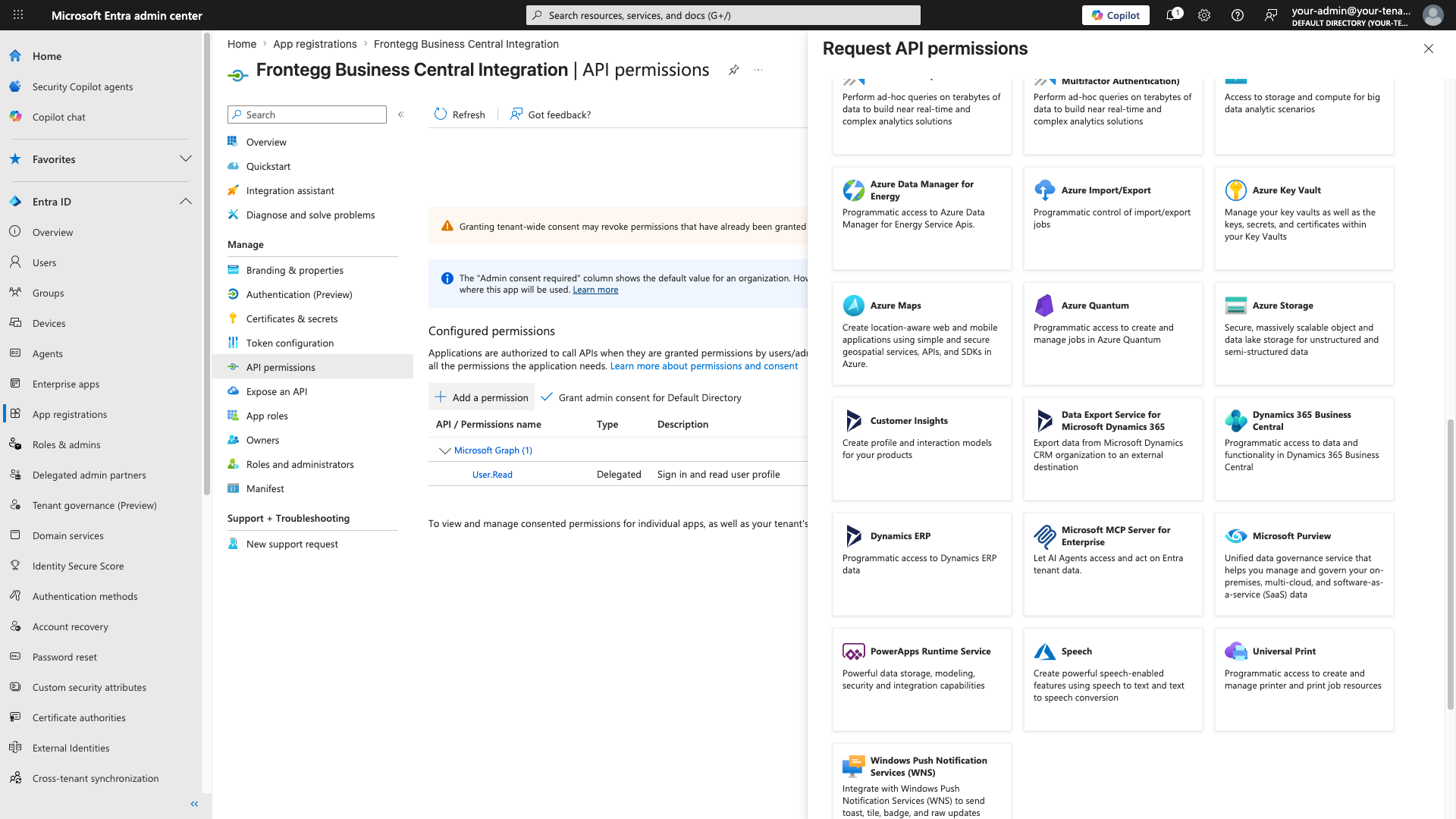Select the Dynamics ERP card icon

853,536
